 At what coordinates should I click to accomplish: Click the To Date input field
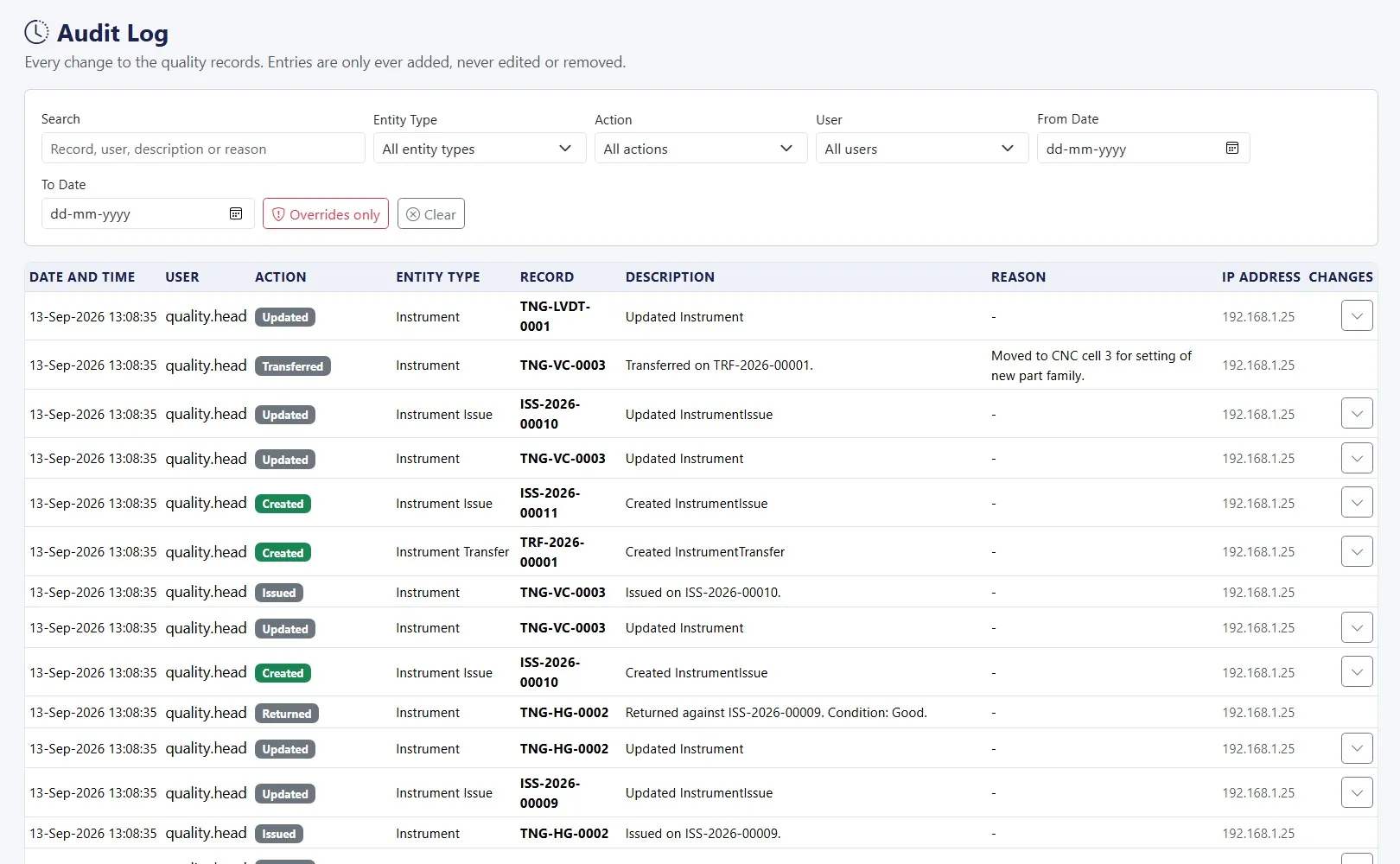(148, 213)
